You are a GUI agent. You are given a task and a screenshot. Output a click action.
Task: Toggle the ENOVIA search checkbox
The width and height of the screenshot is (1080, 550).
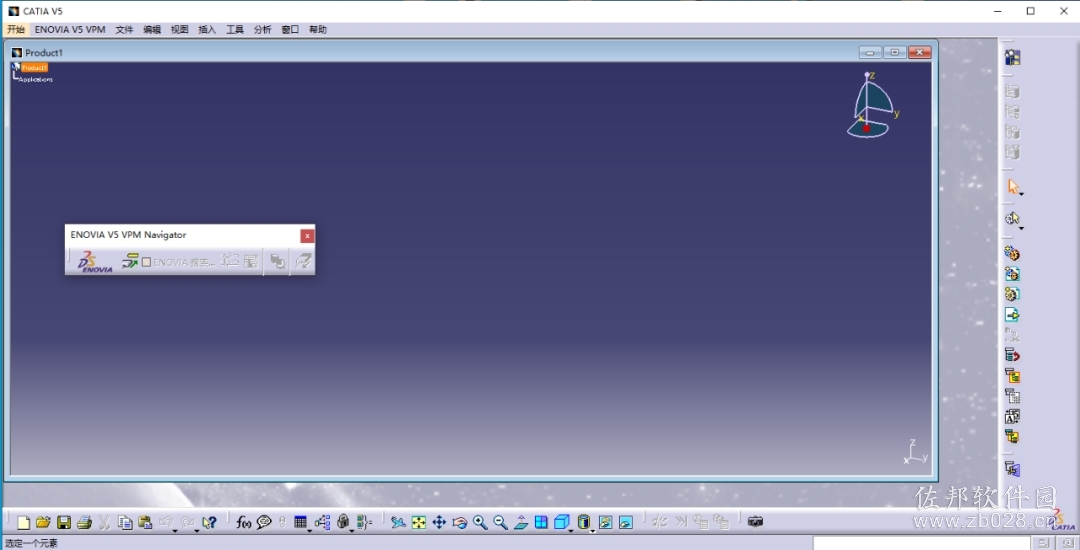coord(146,262)
